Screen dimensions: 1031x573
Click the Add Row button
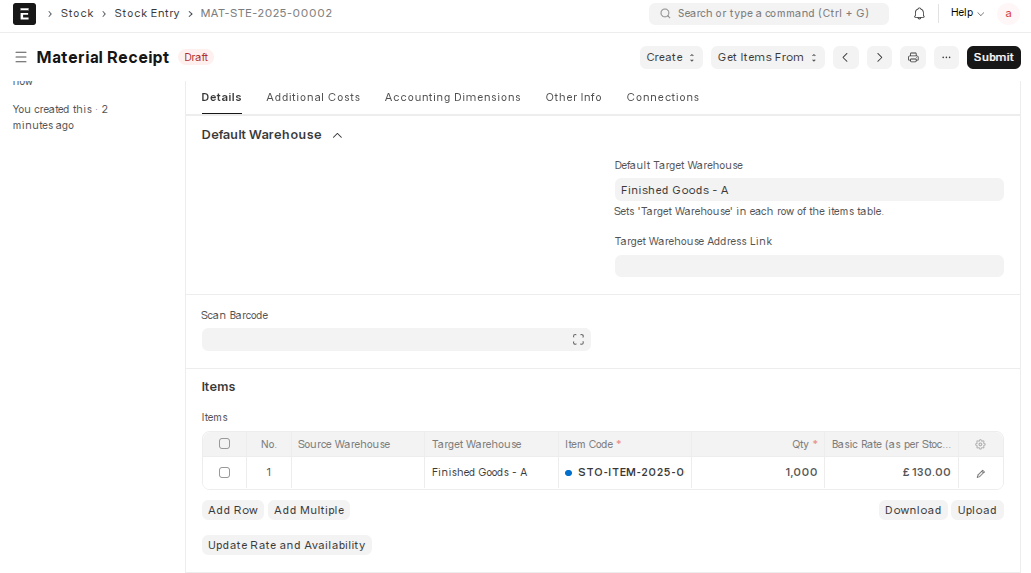pos(233,510)
